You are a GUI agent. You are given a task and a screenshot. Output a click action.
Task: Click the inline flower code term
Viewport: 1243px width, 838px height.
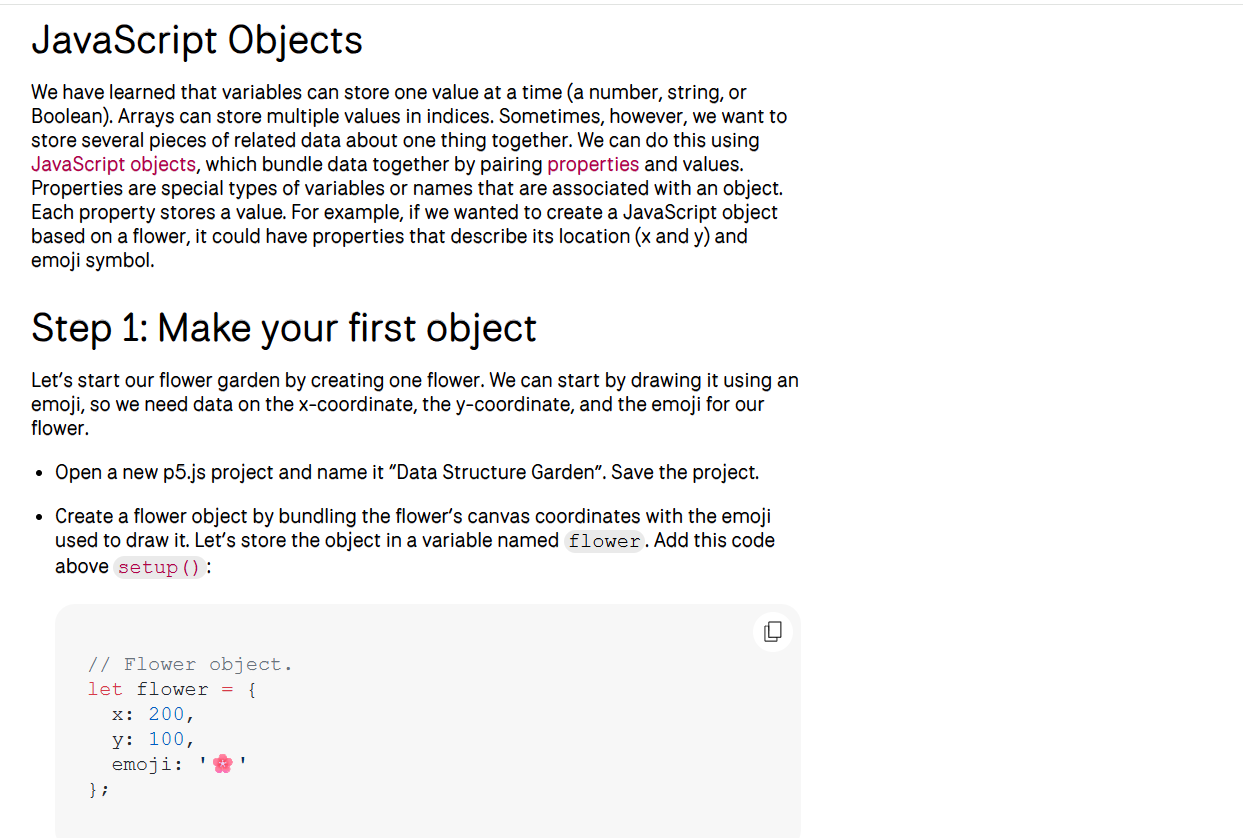tap(604, 541)
